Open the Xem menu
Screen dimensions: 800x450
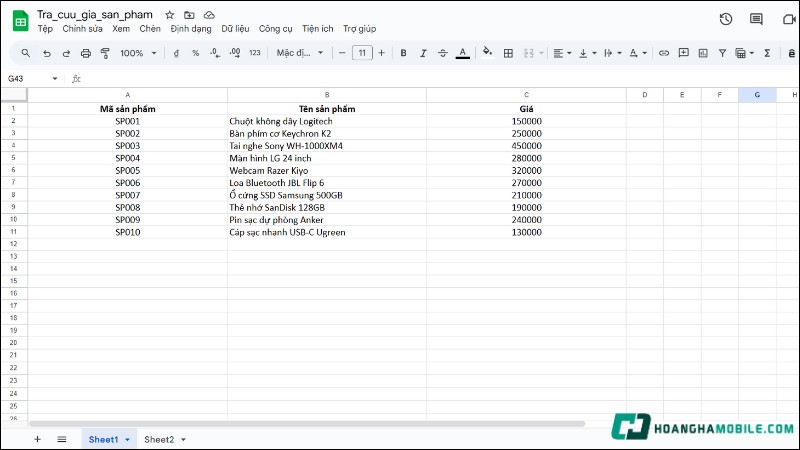coord(121,29)
